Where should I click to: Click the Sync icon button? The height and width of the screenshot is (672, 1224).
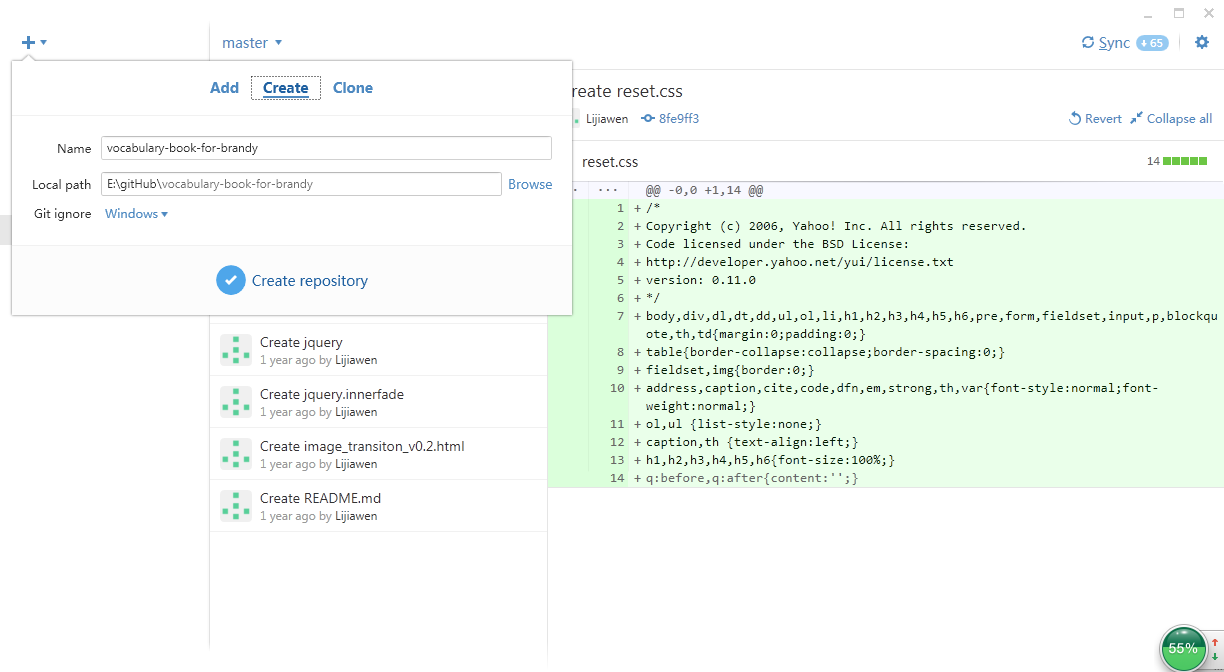[x=1088, y=43]
